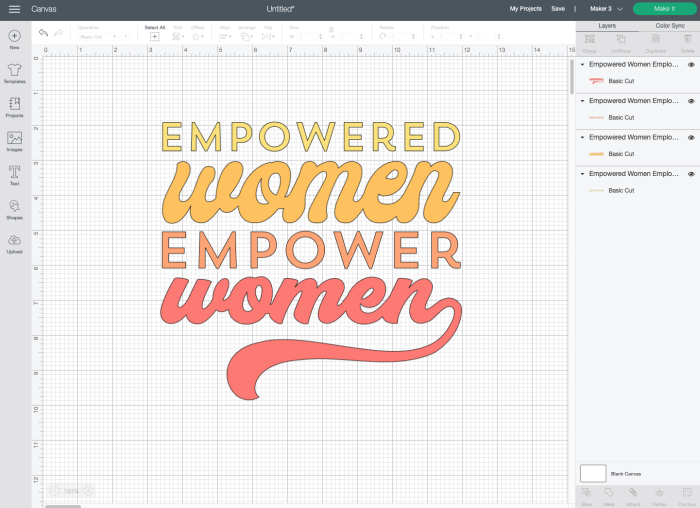The height and width of the screenshot is (508, 700).
Task: Open My Projects link
Action: click(x=525, y=8)
